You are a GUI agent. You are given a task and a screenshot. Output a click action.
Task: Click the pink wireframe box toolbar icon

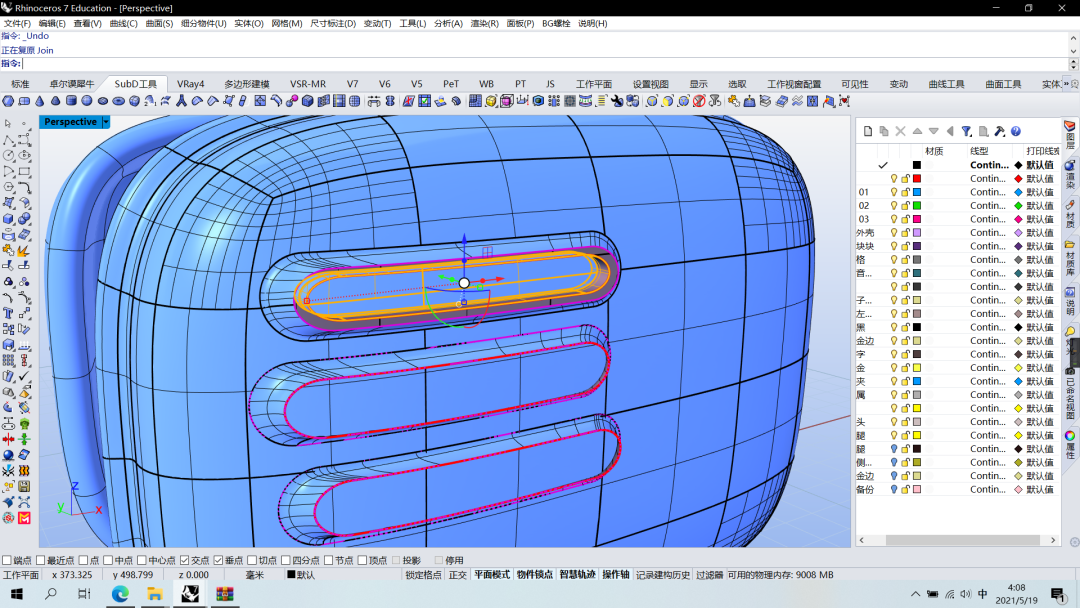pos(506,101)
